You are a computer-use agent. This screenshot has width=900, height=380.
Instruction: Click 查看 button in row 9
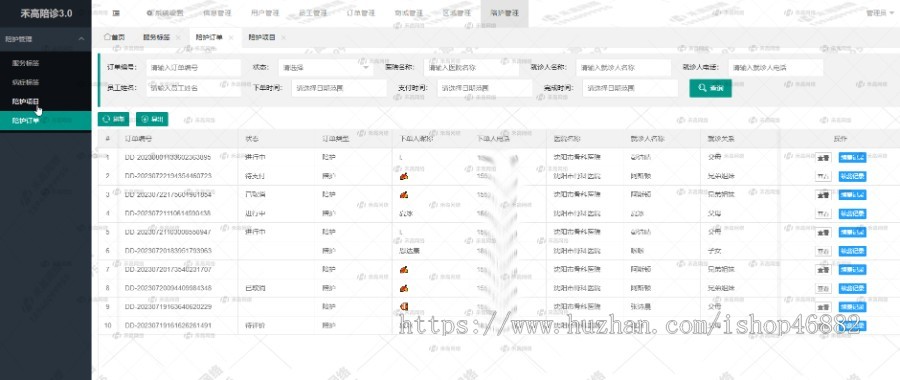pos(823,307)
